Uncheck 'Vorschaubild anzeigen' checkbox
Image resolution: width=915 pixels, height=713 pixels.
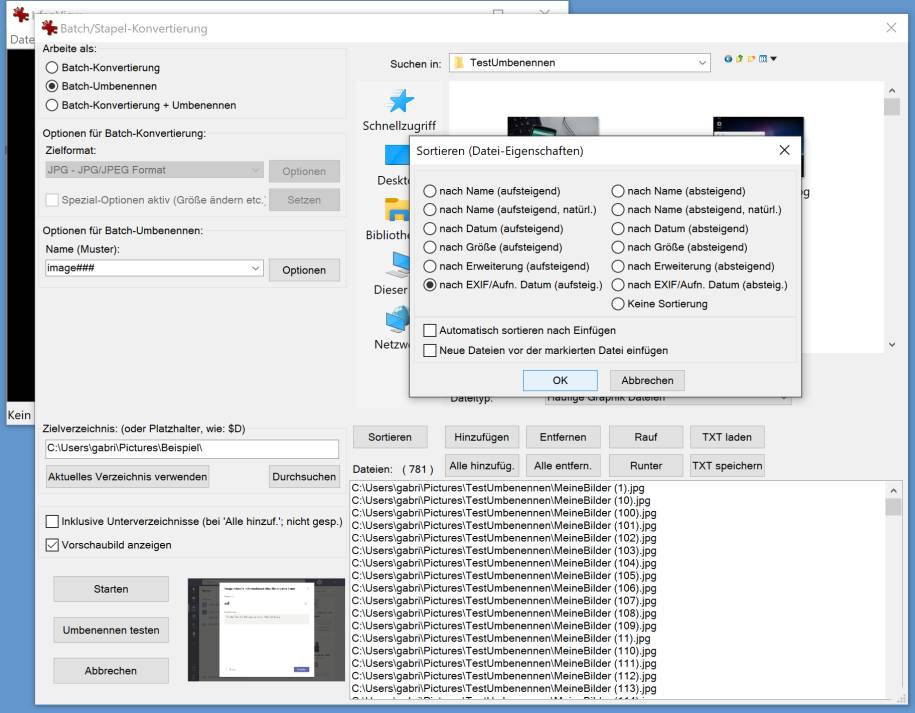53,545
